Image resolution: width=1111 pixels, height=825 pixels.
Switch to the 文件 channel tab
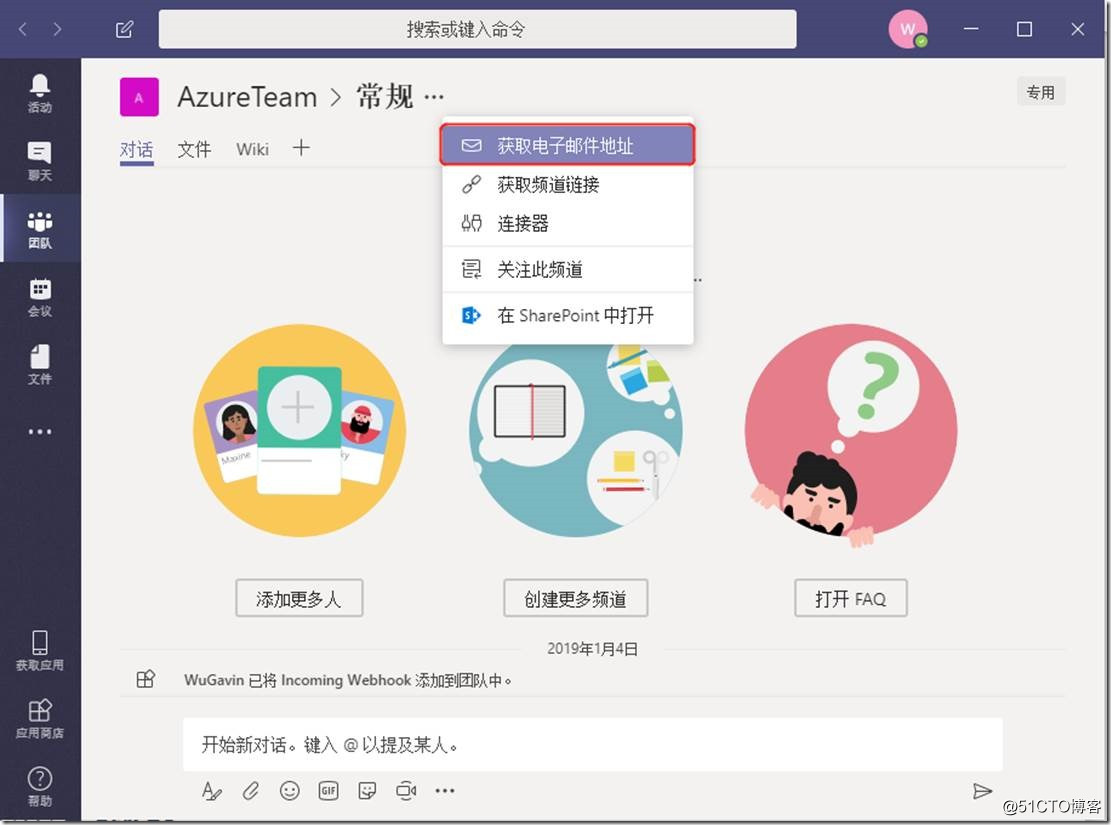coord(194,149)
